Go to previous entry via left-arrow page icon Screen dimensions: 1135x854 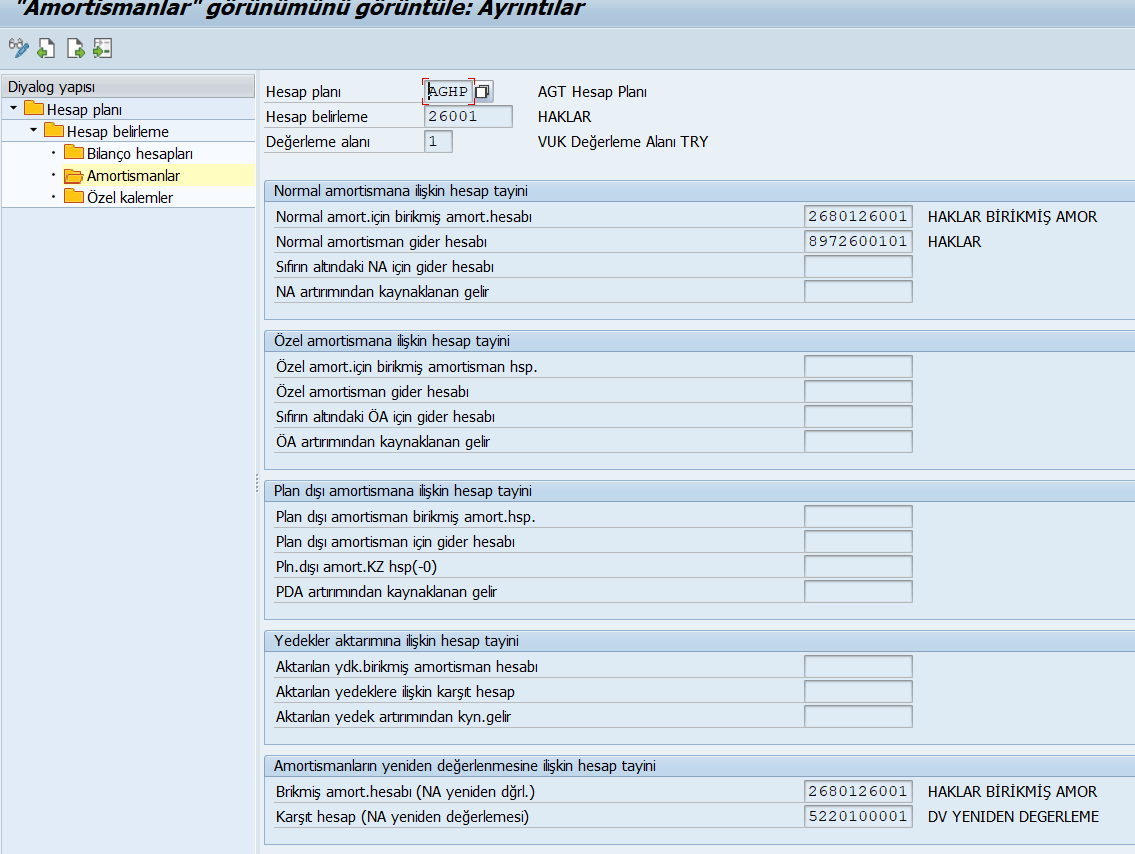click(x=46, y=48)
